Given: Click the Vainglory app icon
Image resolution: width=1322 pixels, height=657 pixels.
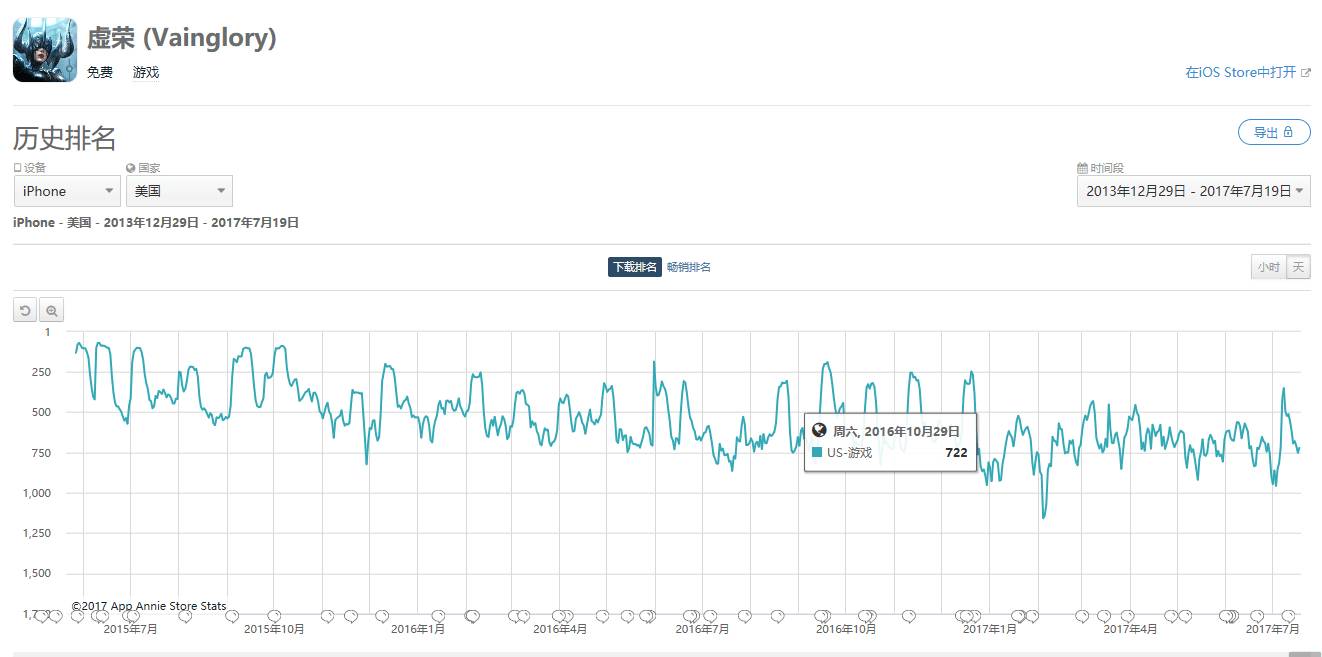Looking at the screenshot, I should [45, 50].
